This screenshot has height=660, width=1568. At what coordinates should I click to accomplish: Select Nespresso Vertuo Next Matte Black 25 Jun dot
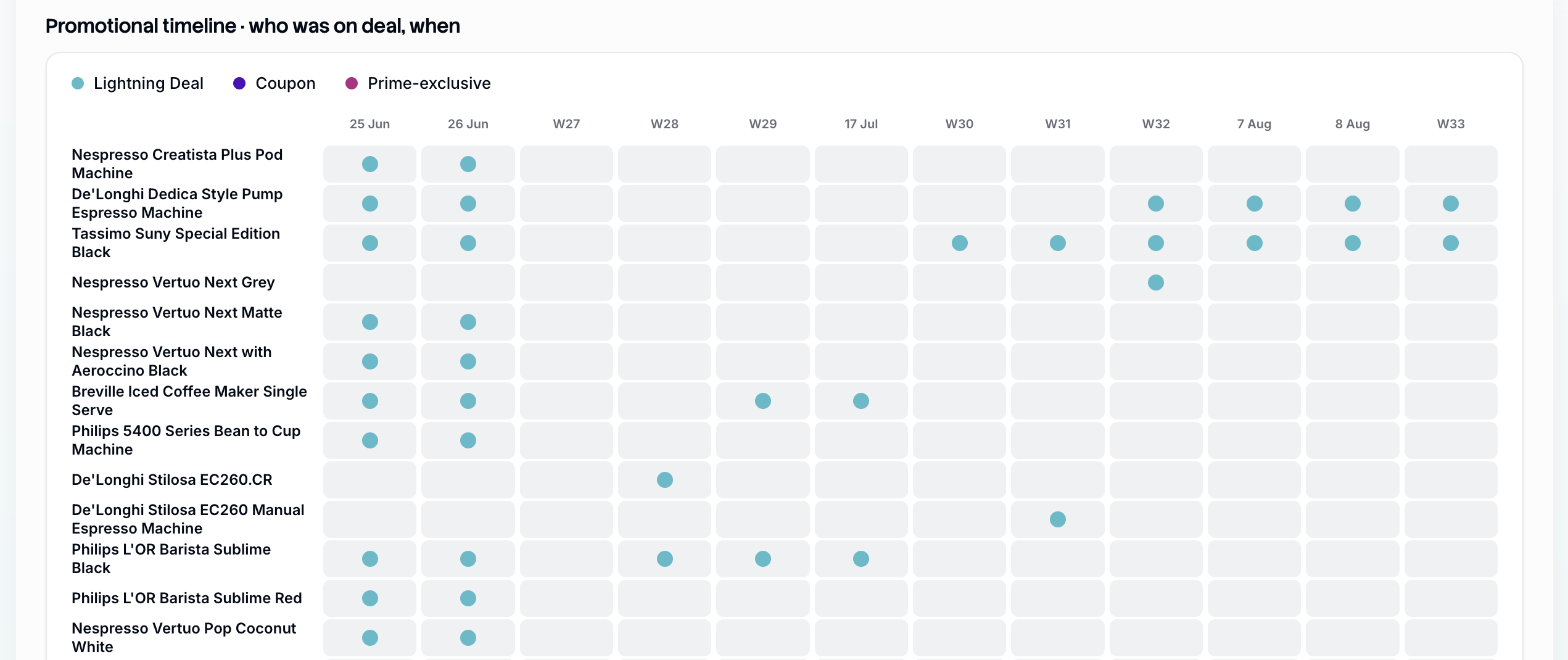(x=370, y=322)
